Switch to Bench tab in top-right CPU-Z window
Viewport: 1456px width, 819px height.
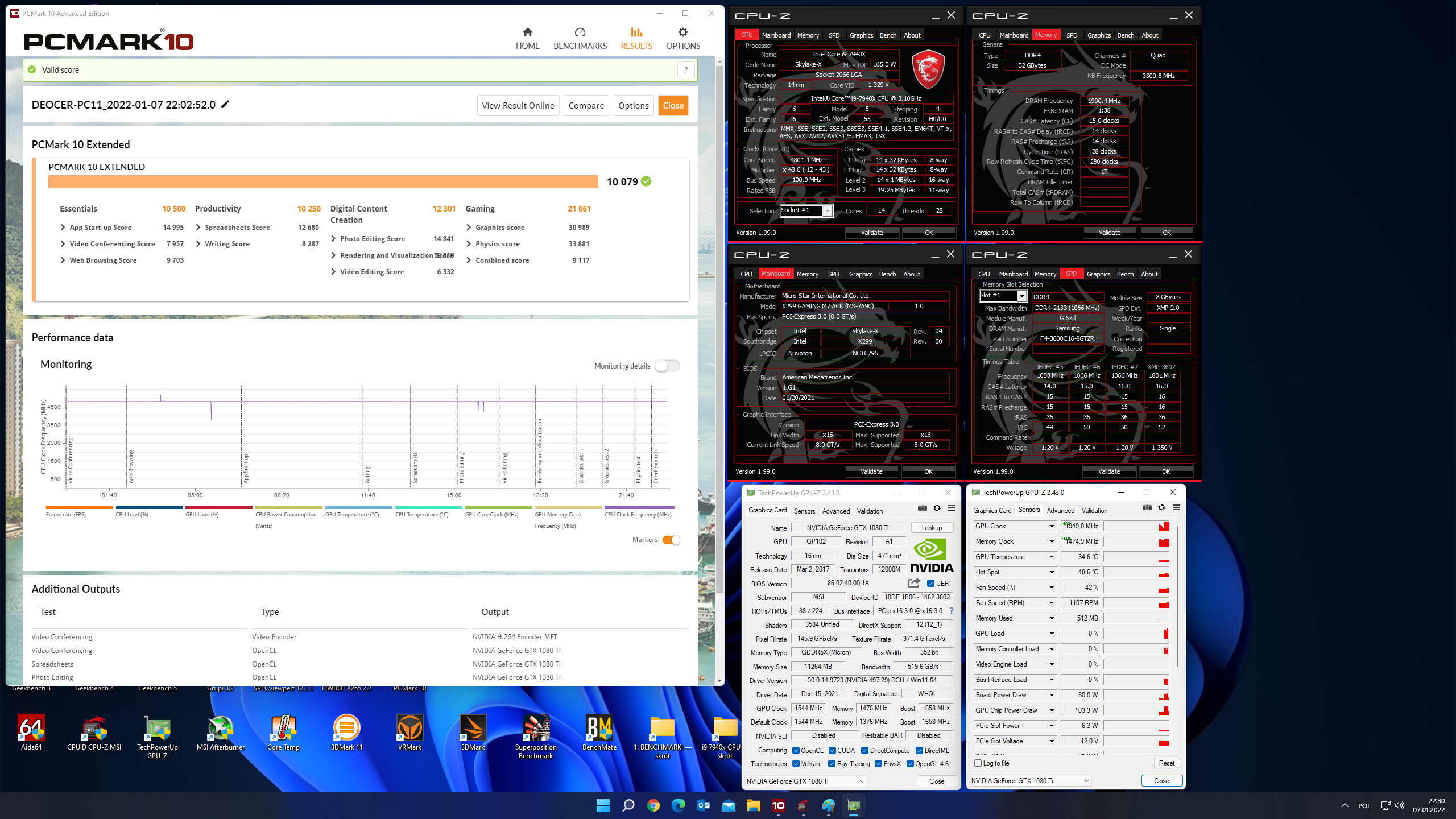click(x=1126, y=35)
